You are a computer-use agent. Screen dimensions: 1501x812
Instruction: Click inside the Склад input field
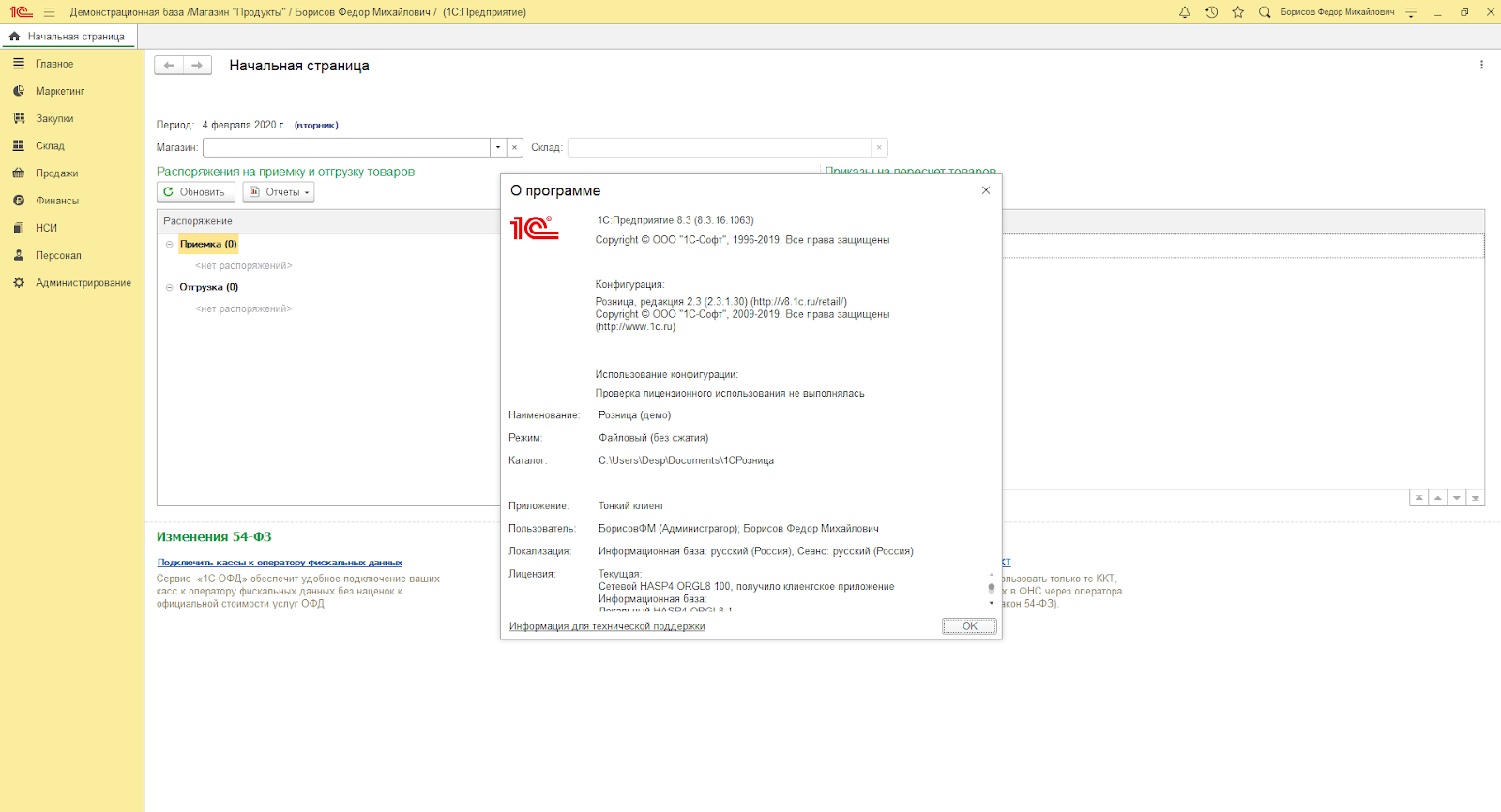(x=720, y=147)
